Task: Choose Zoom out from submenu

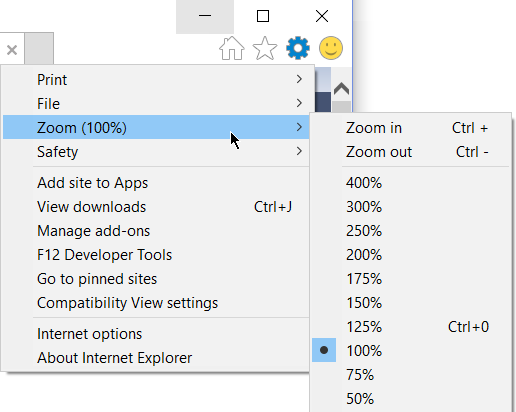Action: [x=410, y=152]
